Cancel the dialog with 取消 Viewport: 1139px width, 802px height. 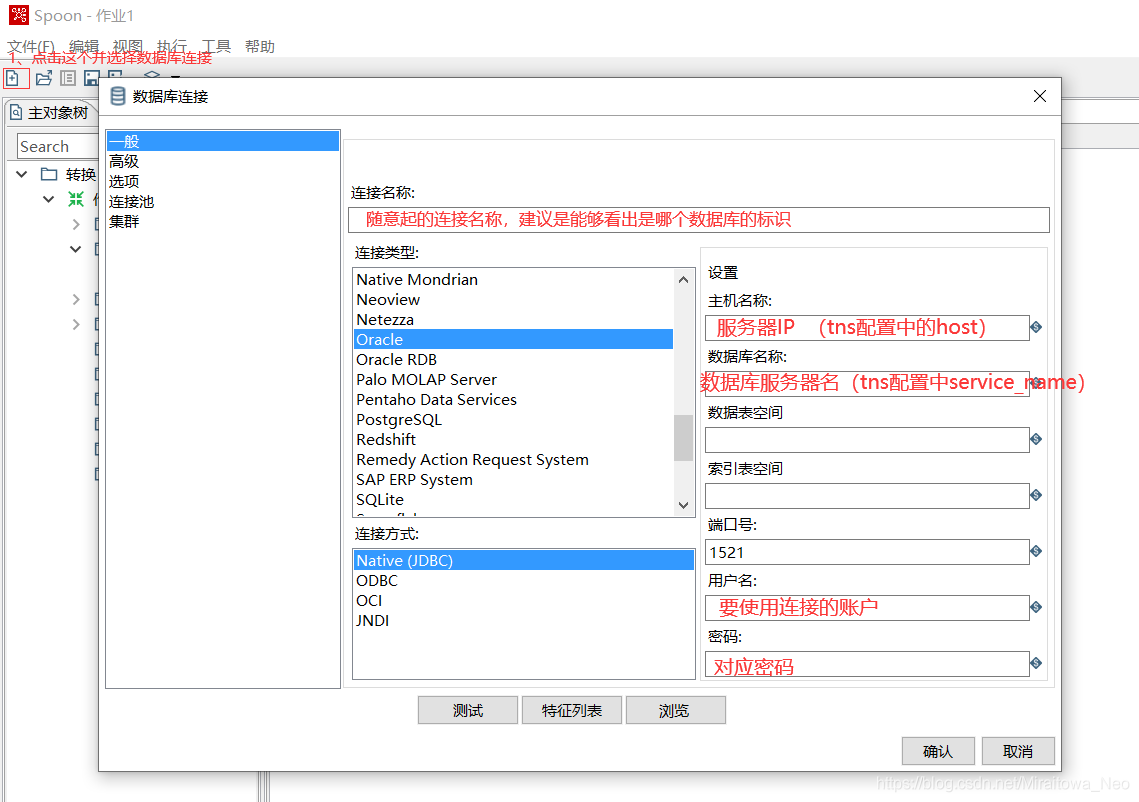[x=1018, y=751]
